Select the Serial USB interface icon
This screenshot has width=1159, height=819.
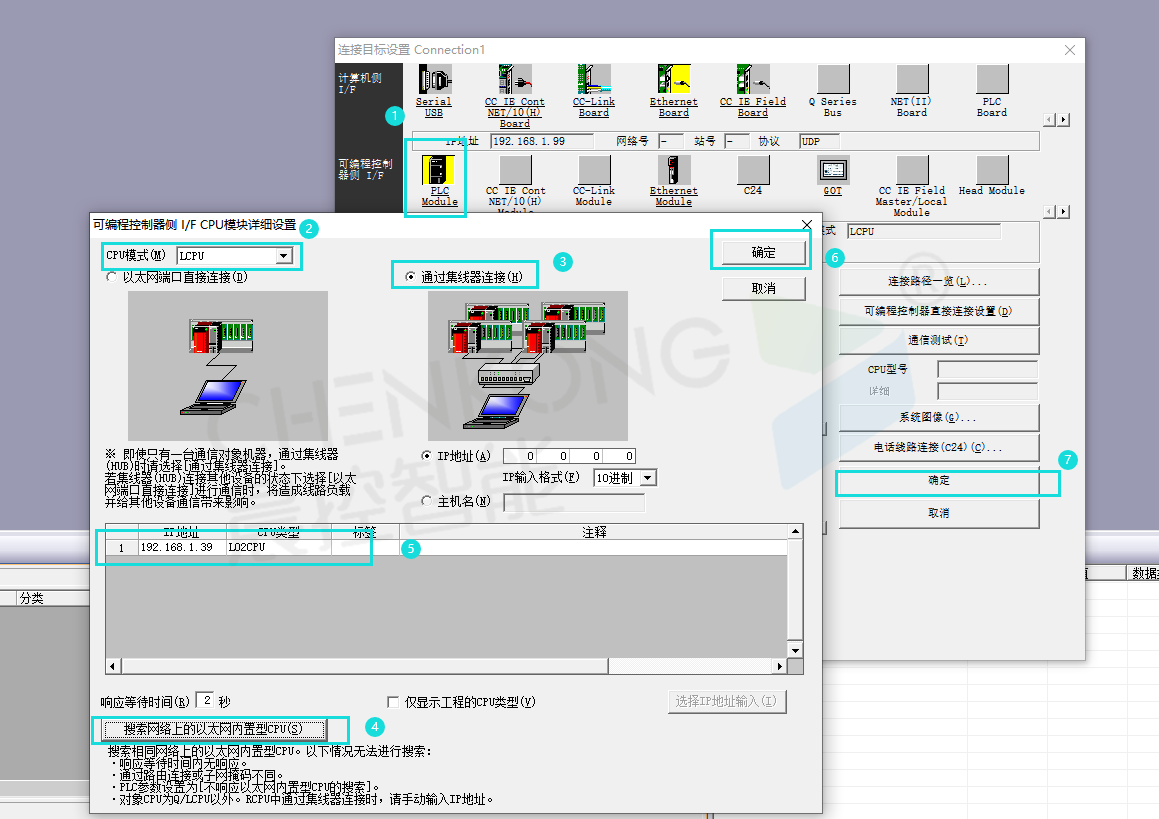[x=434, y=80]
